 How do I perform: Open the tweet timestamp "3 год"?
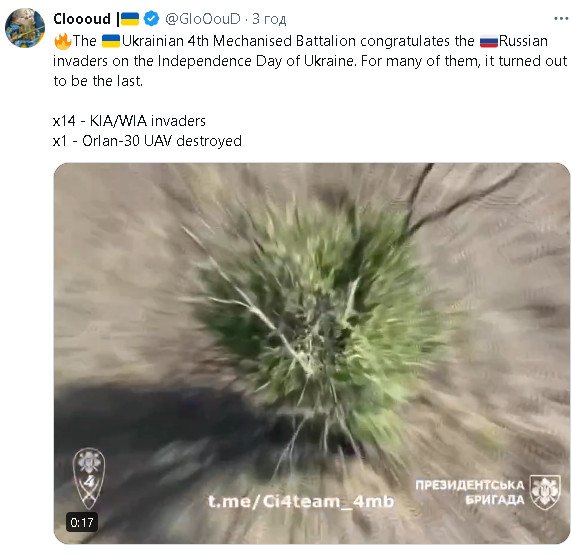click(269, 19)
